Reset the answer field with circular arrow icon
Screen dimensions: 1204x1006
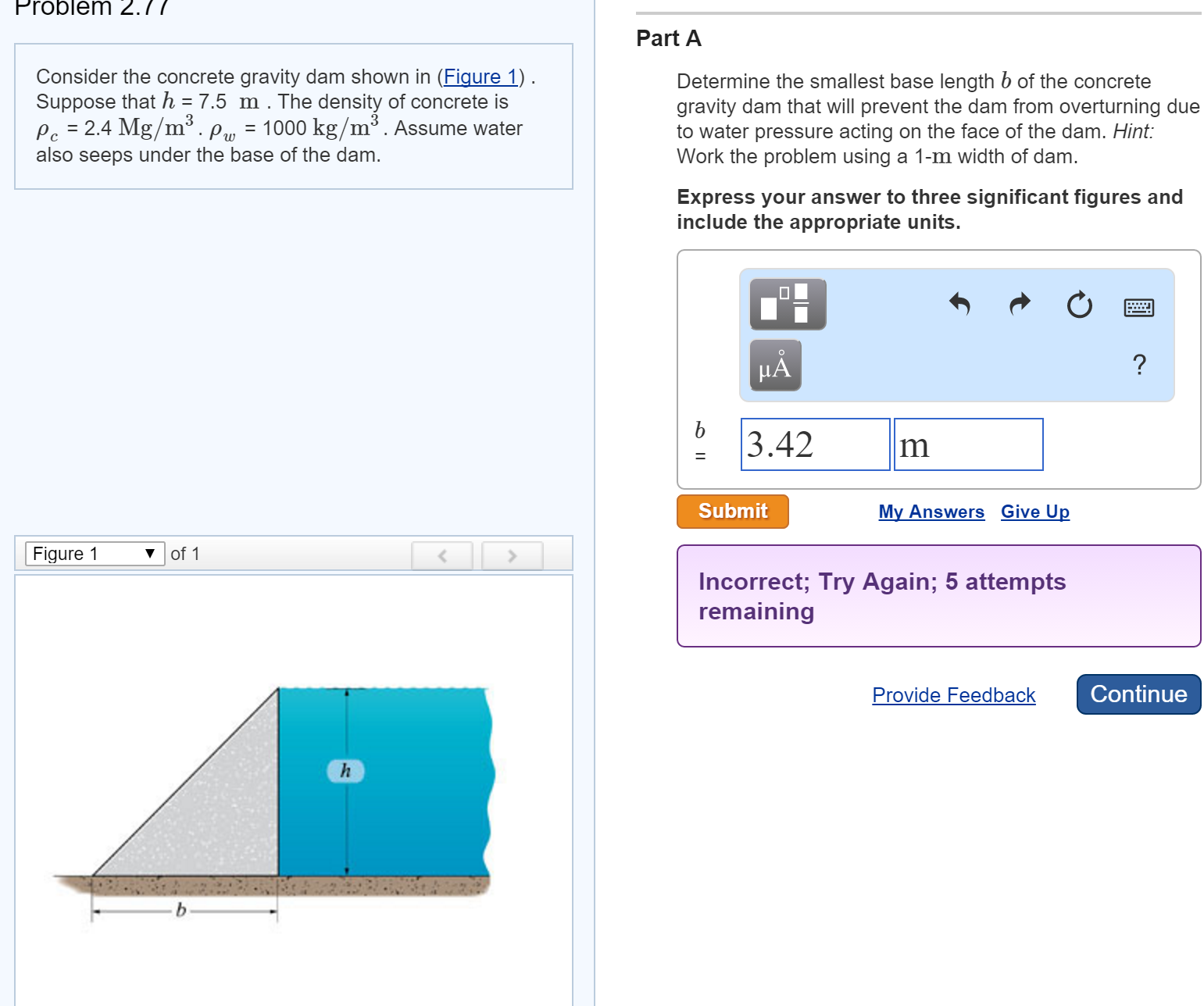(x=1078, y=305)
